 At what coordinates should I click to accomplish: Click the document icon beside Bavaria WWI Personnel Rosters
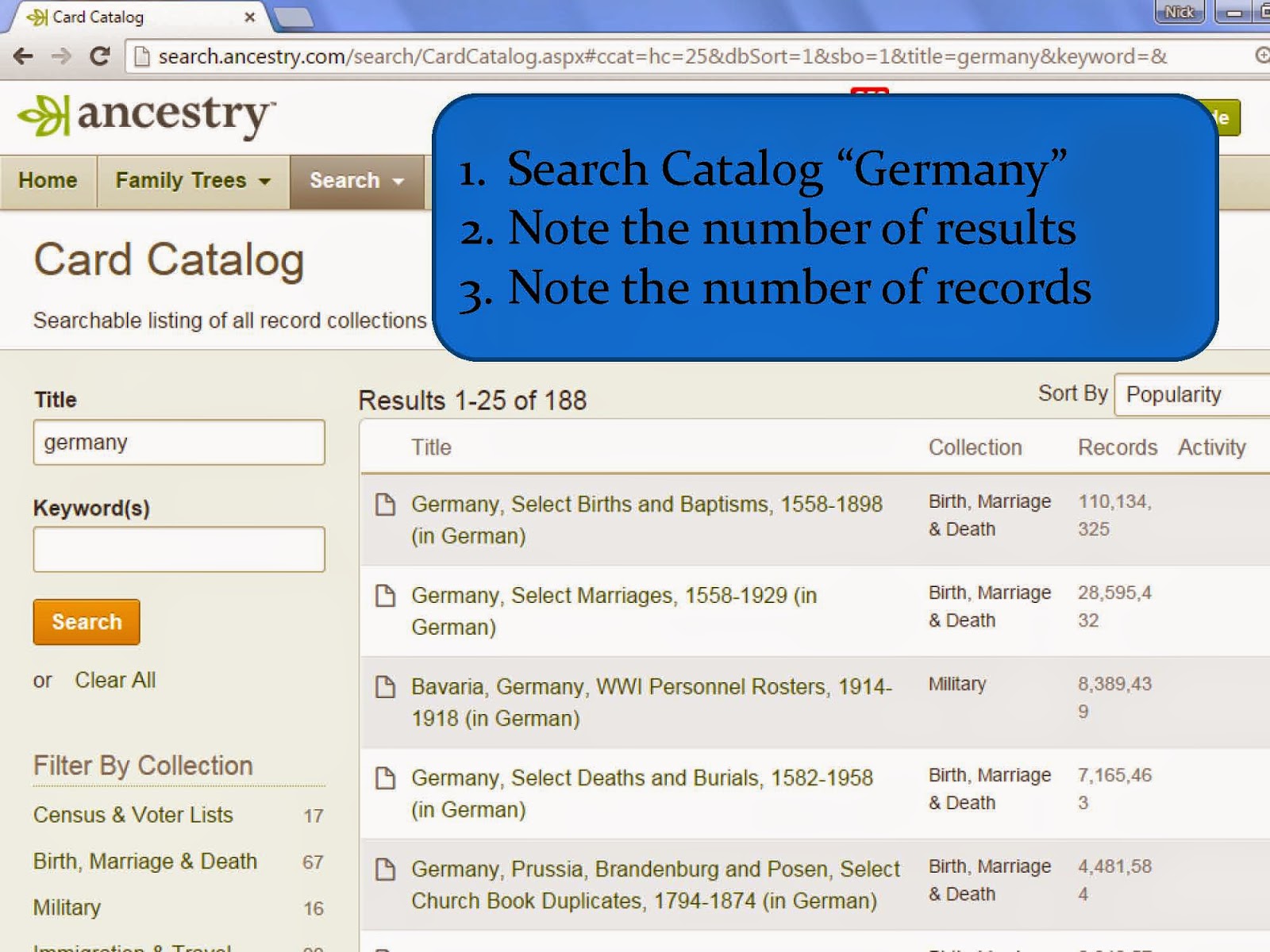click(x=385, y=687)
